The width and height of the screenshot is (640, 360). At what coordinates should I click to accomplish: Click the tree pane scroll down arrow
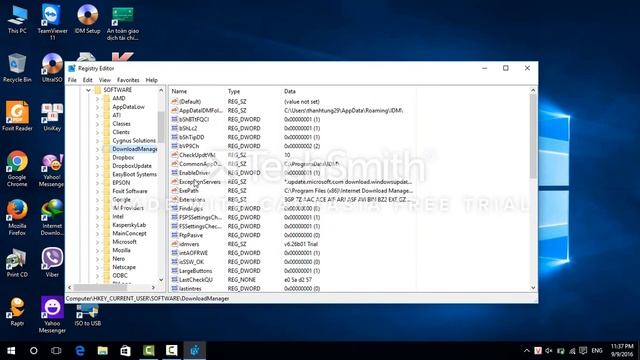(x=161, y=280)
